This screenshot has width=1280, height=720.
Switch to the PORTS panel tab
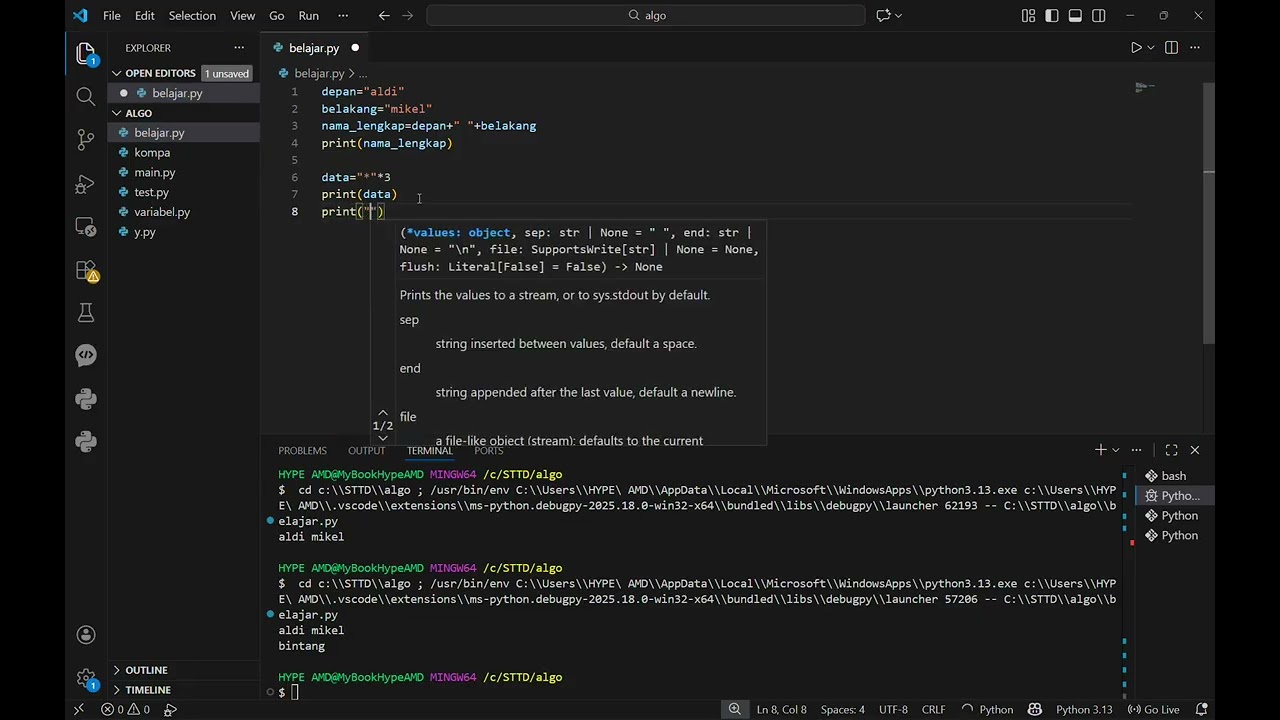coord(489,451)
